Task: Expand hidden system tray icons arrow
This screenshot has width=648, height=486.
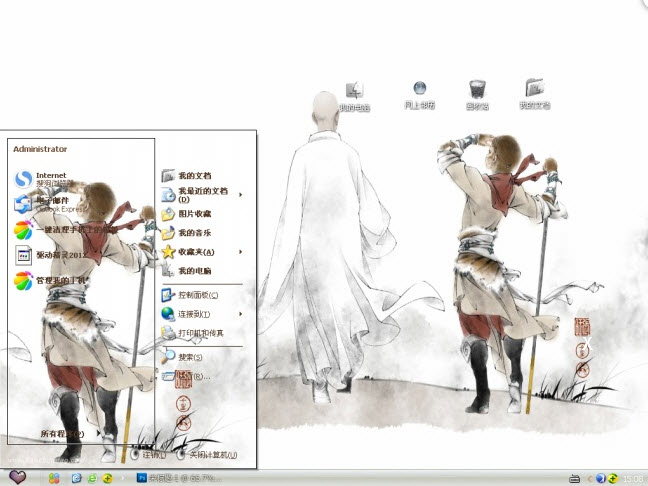Action: point(589,479)
